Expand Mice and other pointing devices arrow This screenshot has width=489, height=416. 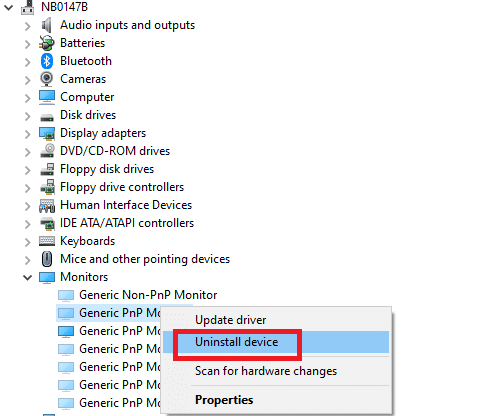click(27, 260)
